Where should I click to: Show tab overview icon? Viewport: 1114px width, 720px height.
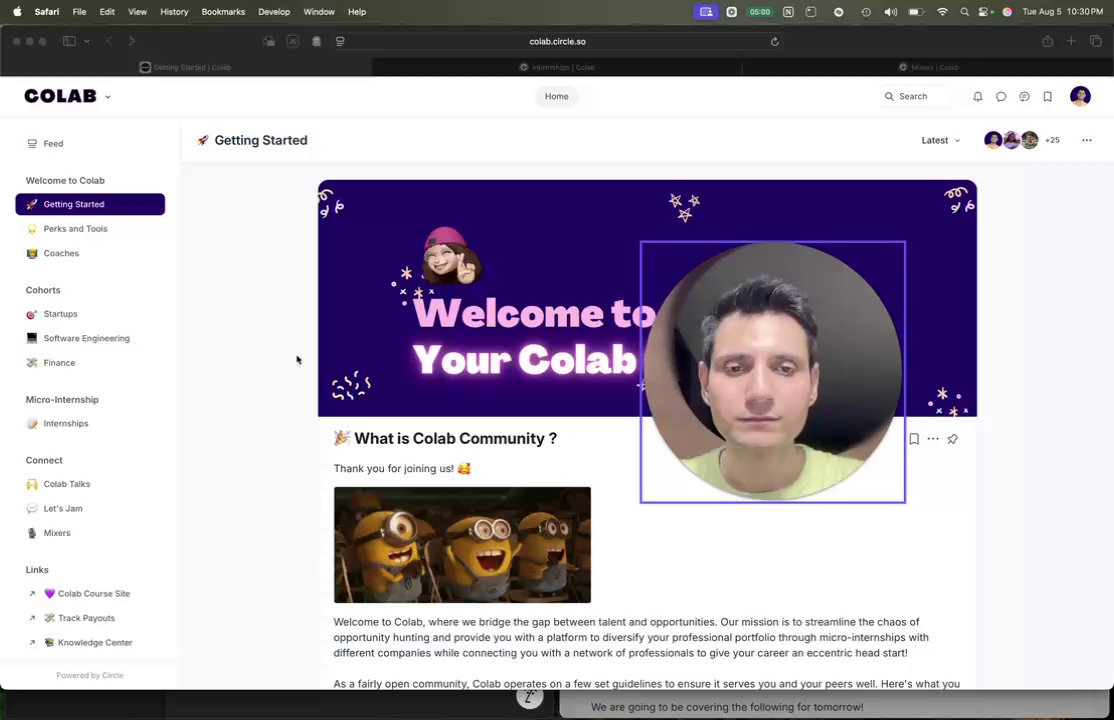[1096, 41]
